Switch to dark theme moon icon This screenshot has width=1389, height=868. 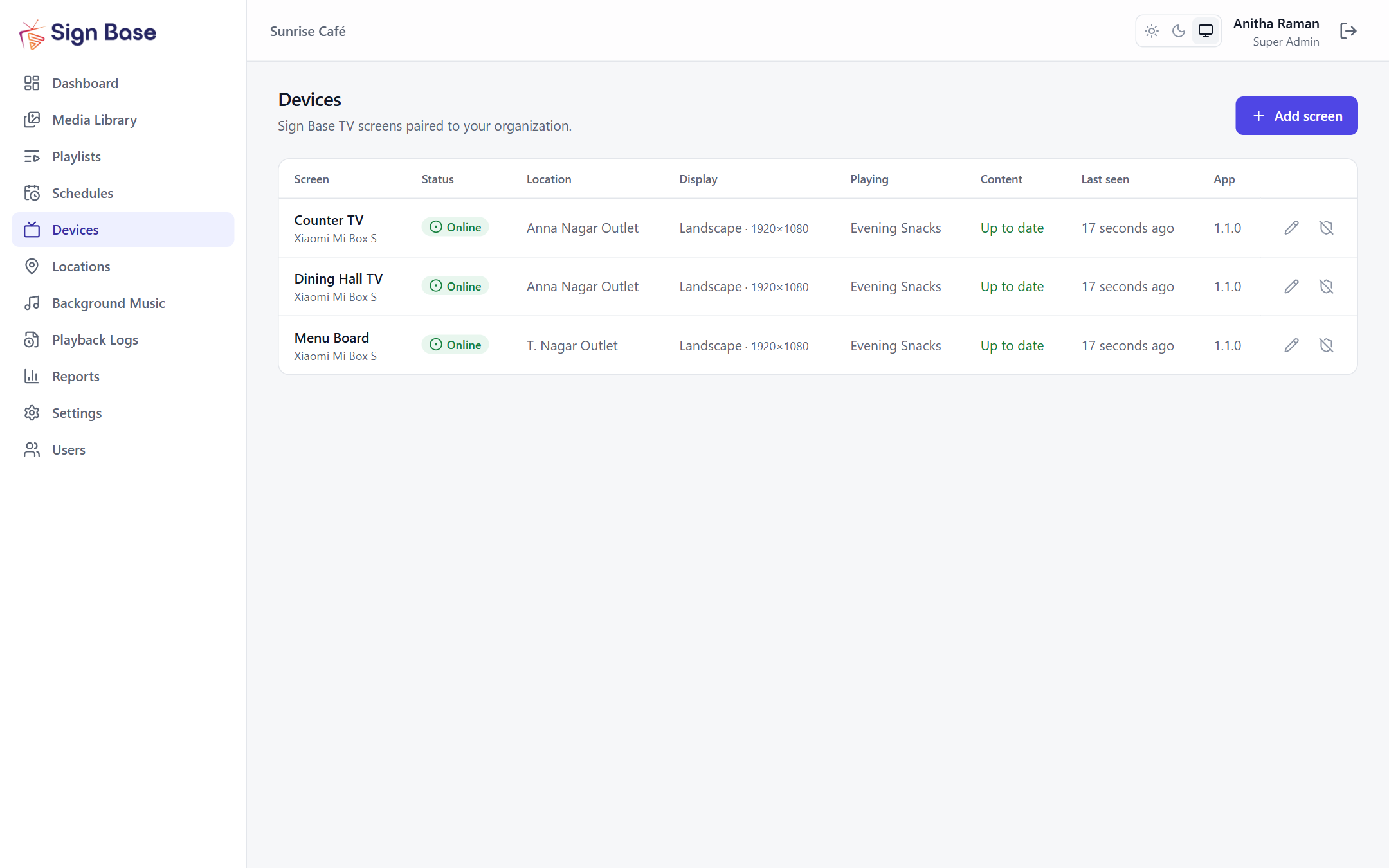(1179, 31)
